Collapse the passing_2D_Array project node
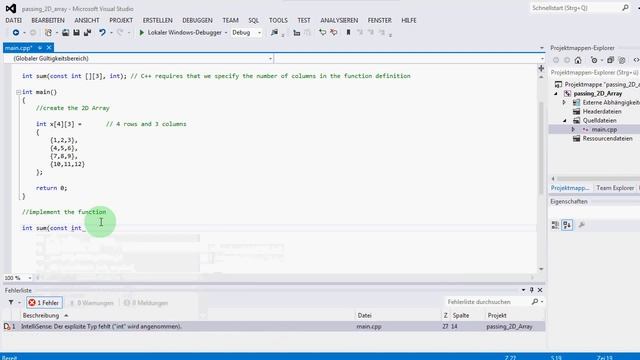640x360 pixels. point(556,93)
